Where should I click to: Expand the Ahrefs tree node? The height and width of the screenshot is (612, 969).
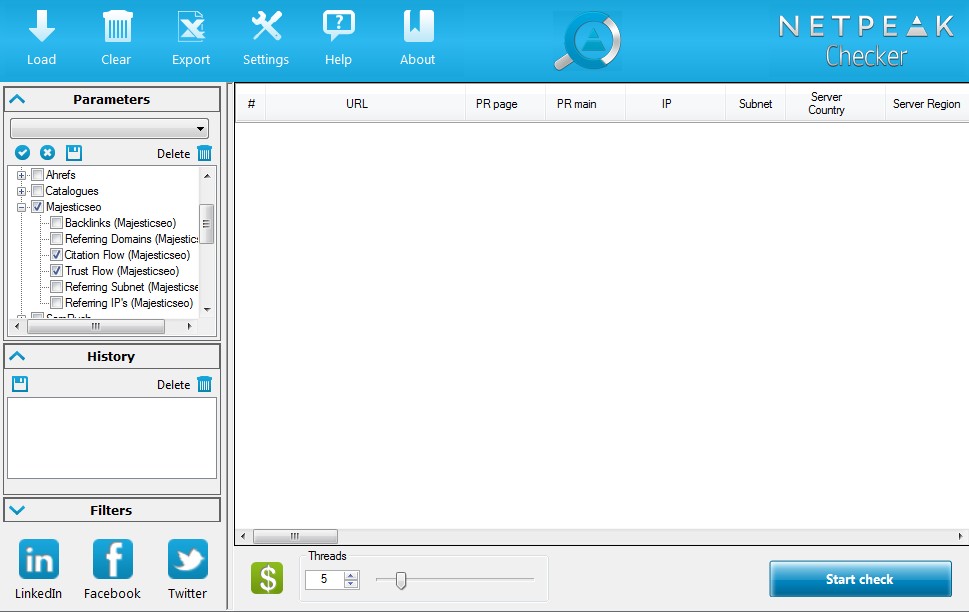(22, 176)
